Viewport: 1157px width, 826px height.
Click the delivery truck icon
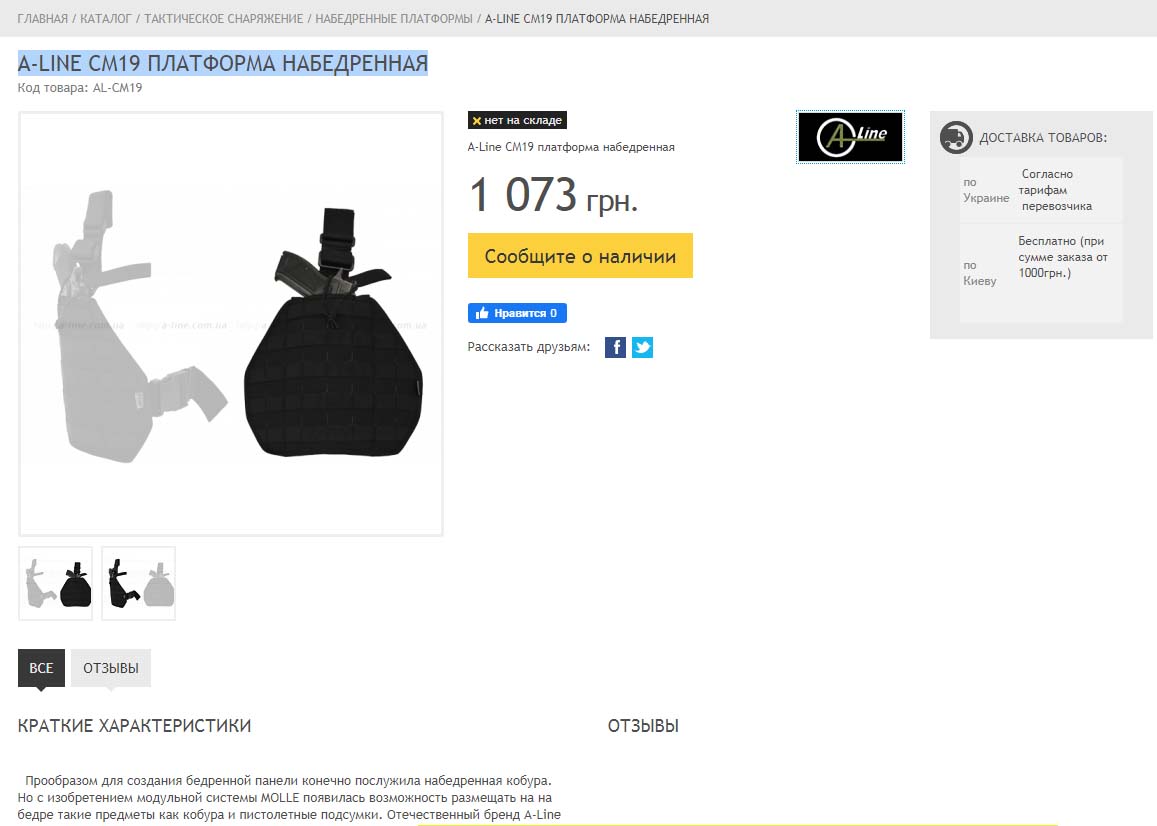(x=956, y=137)
